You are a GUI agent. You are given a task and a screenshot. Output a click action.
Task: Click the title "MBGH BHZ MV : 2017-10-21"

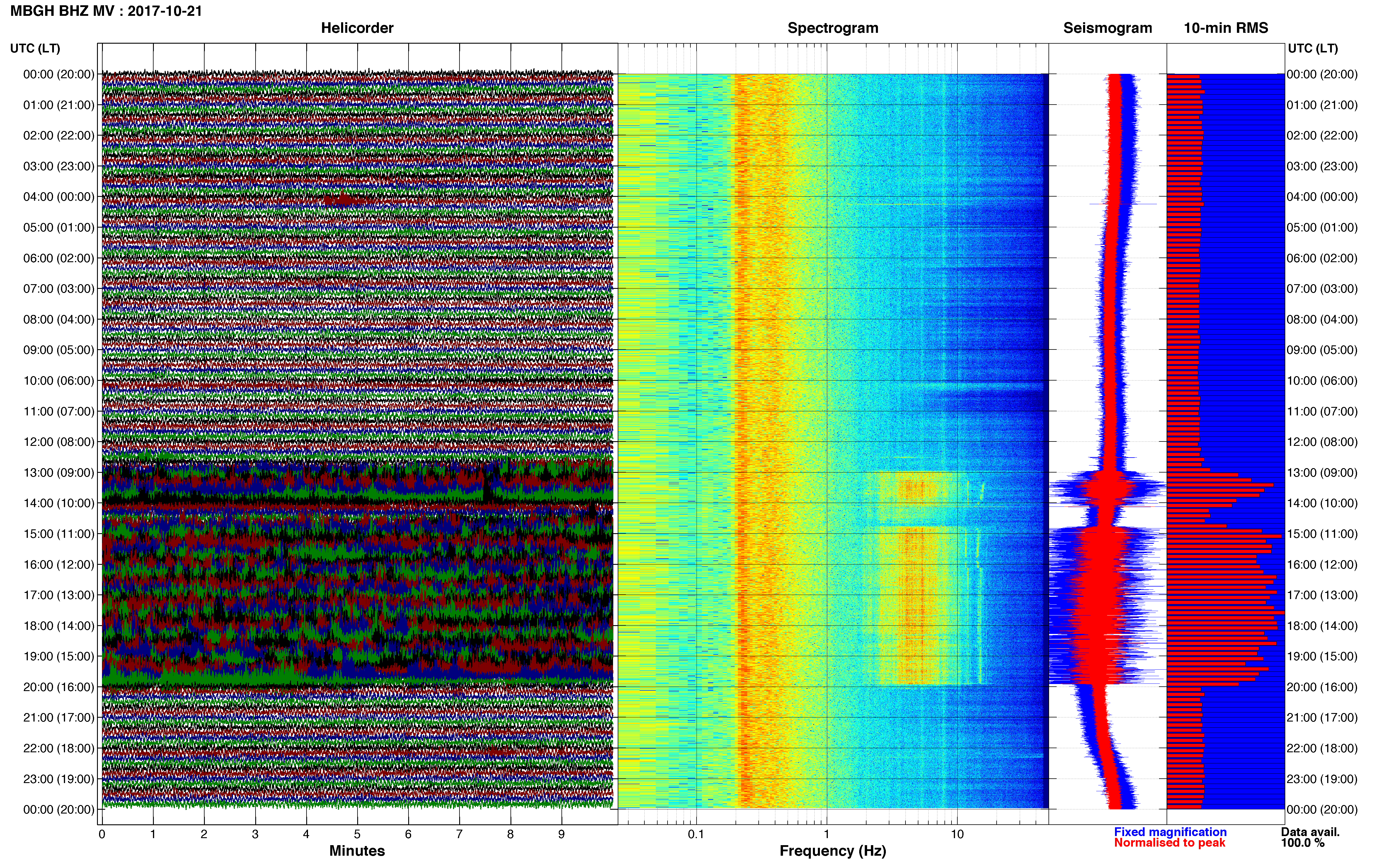pos(106,11)
